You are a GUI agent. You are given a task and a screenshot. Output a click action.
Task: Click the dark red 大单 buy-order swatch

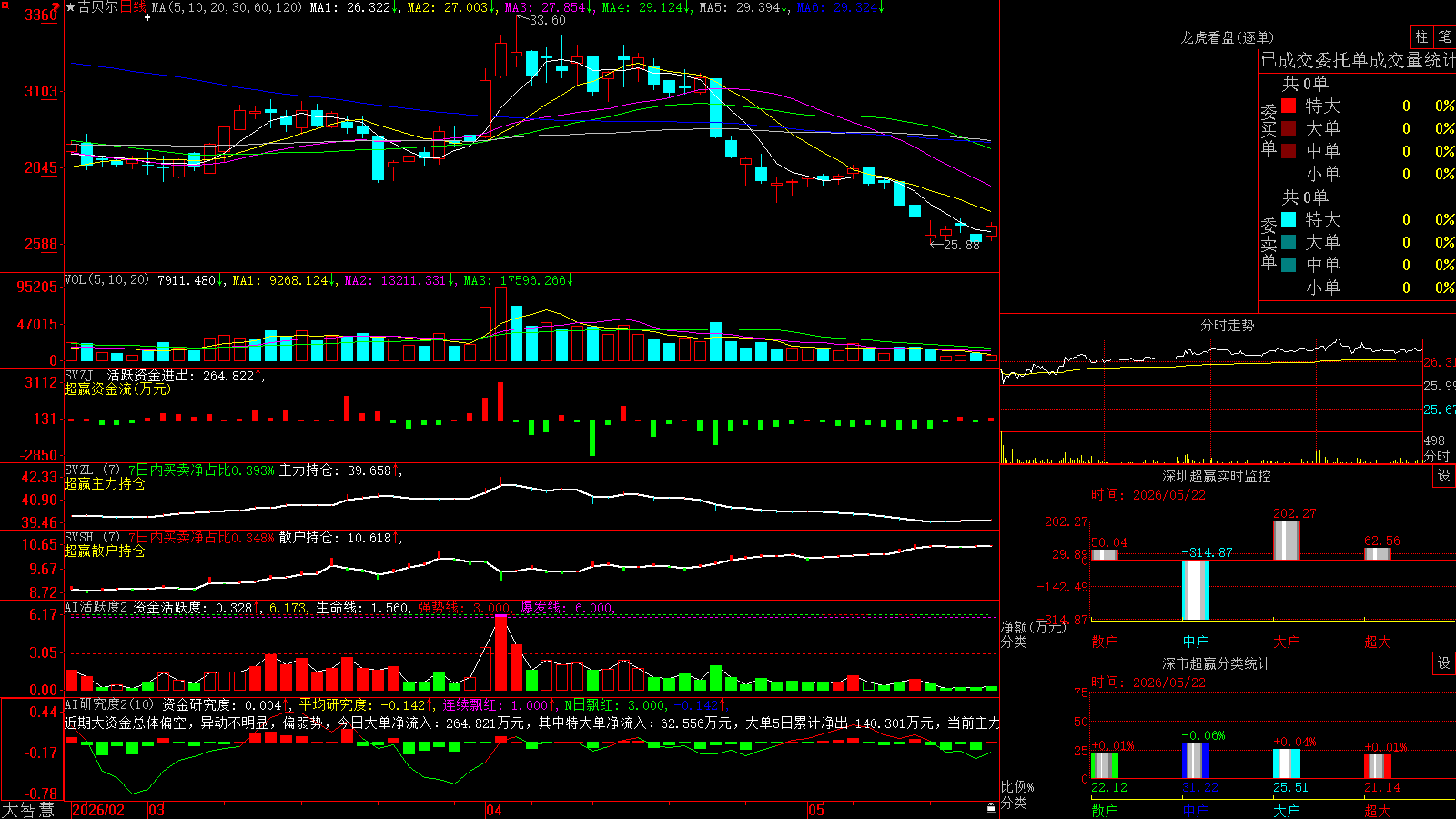[1289, 128]
